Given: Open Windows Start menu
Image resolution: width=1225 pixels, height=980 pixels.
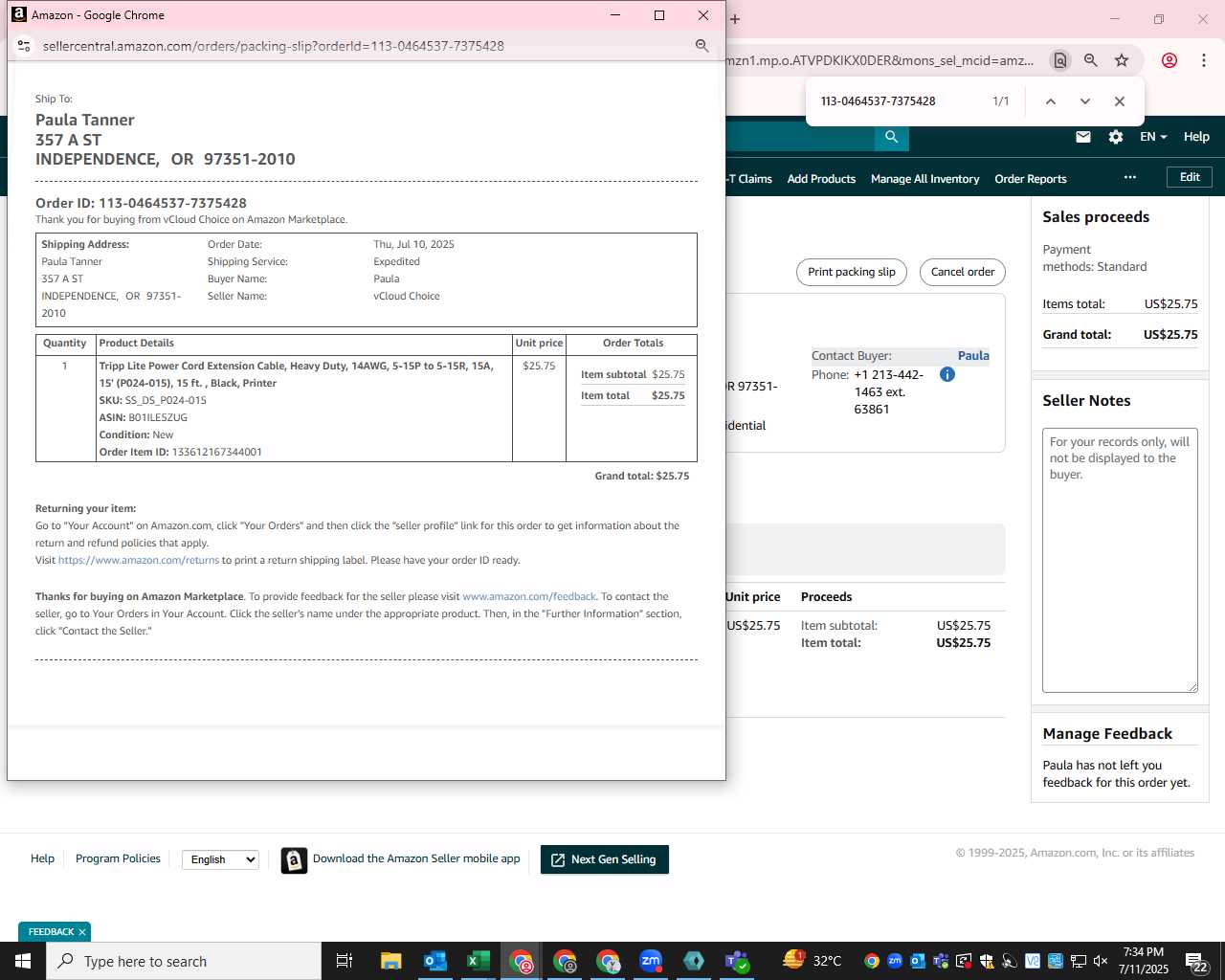Looking at the screenshot, I should click(23, 961).
